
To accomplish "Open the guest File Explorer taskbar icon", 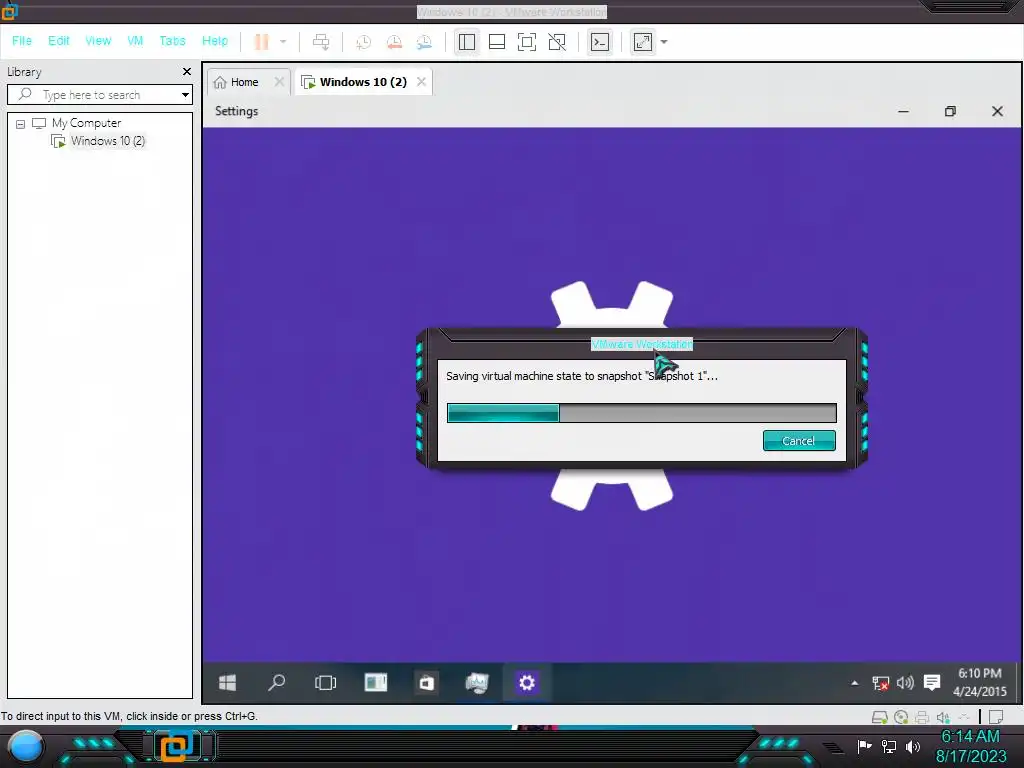I will click(376, 683).
